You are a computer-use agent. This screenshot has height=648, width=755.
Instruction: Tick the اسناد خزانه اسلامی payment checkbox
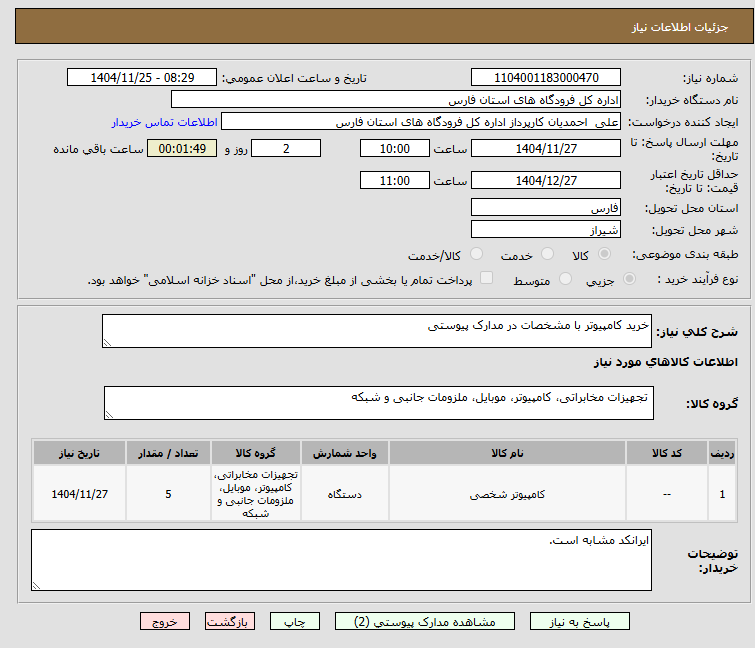click(487, 278)
